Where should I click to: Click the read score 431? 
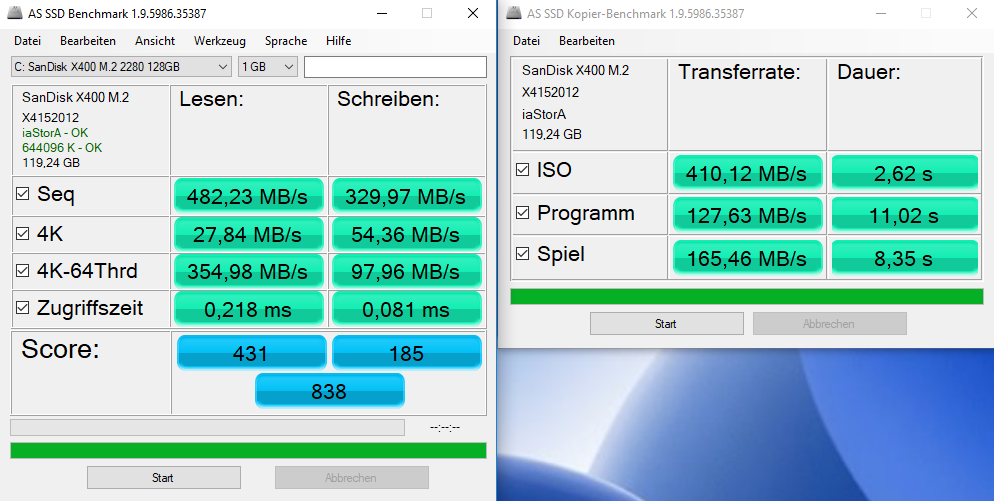point(252,352)
